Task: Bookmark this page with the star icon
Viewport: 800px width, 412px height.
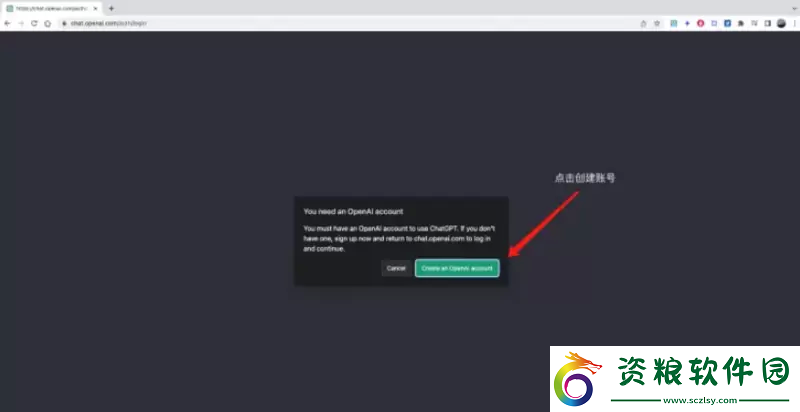Action: (x=657, y=23)
